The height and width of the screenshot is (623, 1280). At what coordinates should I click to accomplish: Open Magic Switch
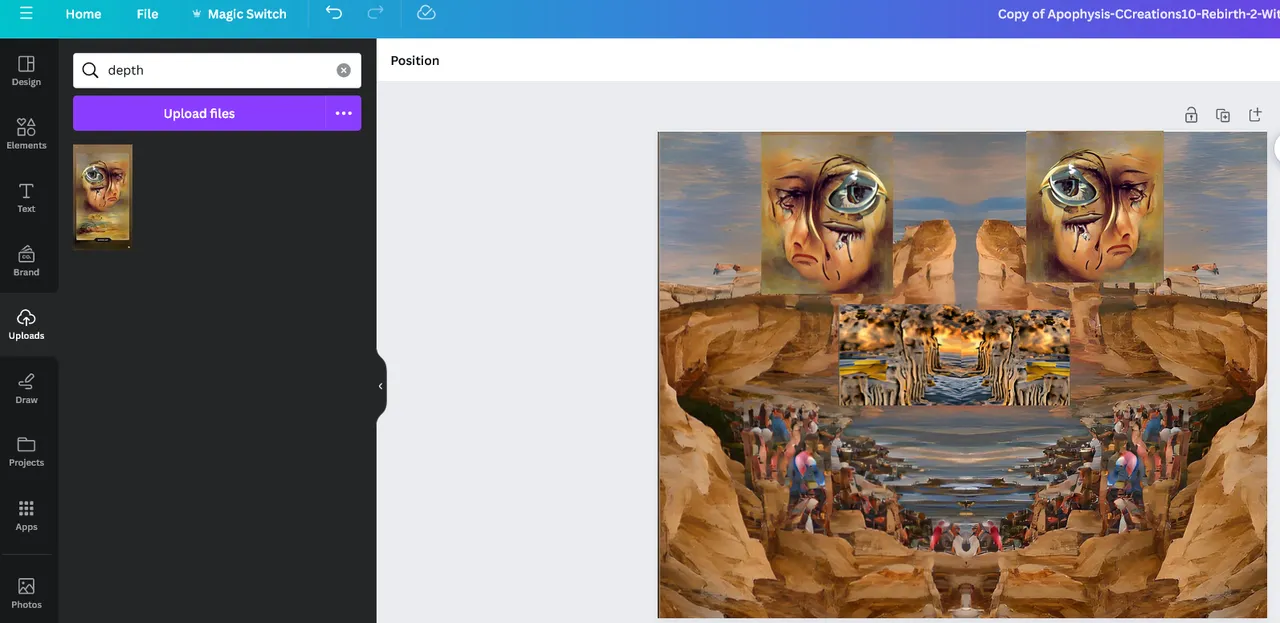coord(238,14)
